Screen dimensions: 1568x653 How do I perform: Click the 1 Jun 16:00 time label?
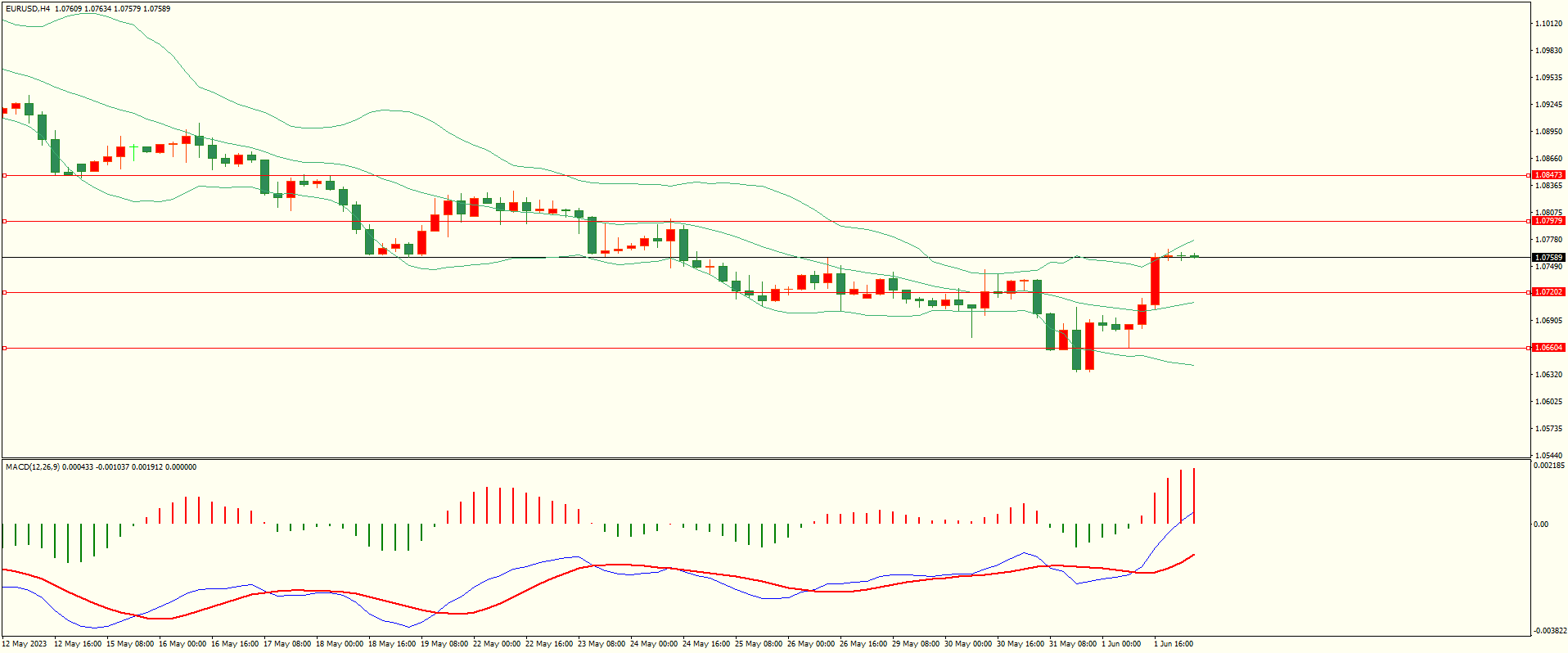[x=1174, y=644]
